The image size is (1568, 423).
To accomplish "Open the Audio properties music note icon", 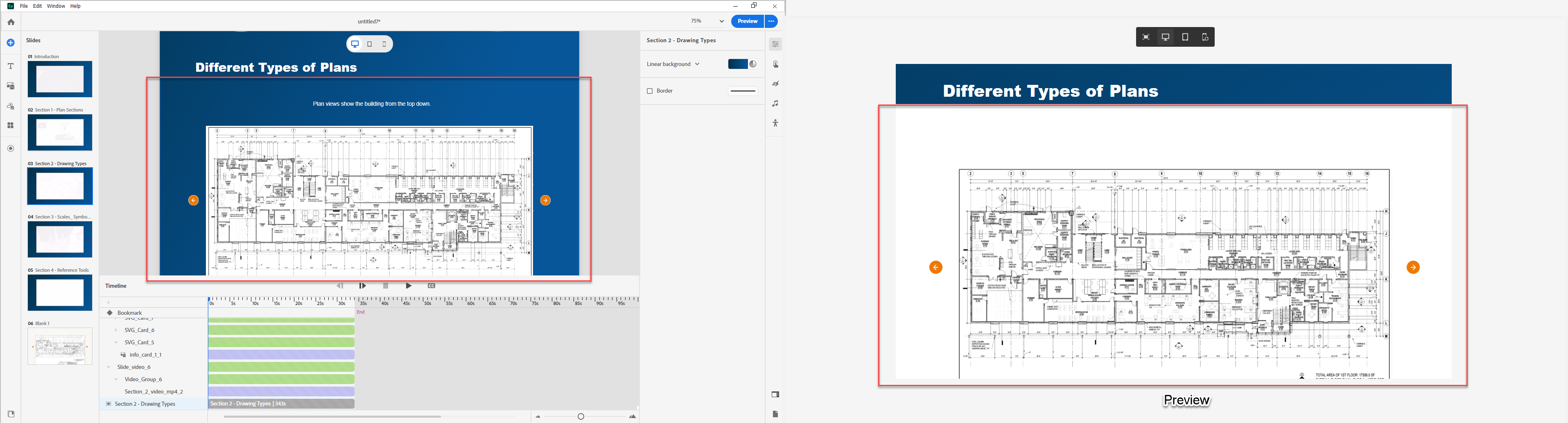I will point(775,104).
